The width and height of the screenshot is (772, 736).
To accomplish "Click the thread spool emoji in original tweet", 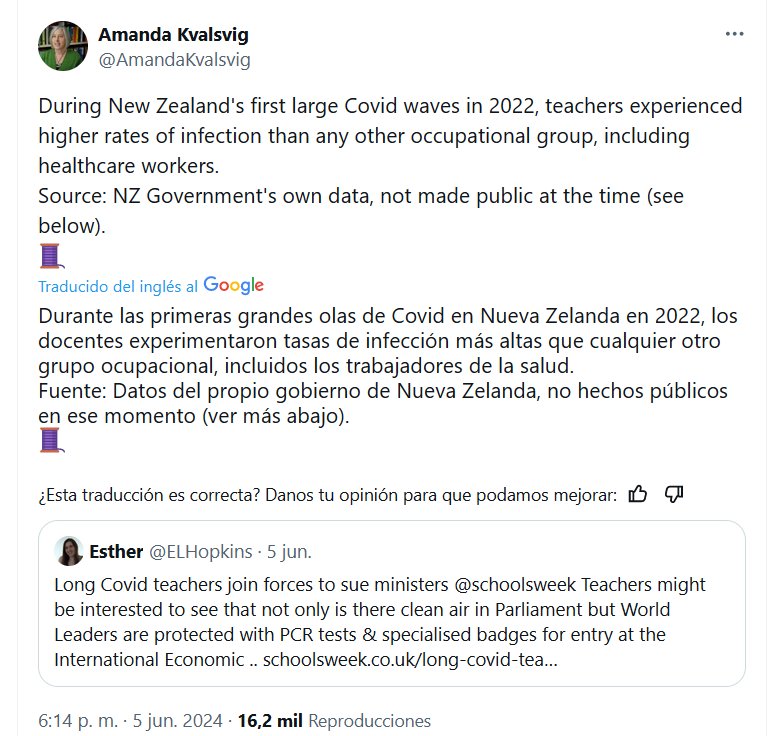I will pos(51,256).
